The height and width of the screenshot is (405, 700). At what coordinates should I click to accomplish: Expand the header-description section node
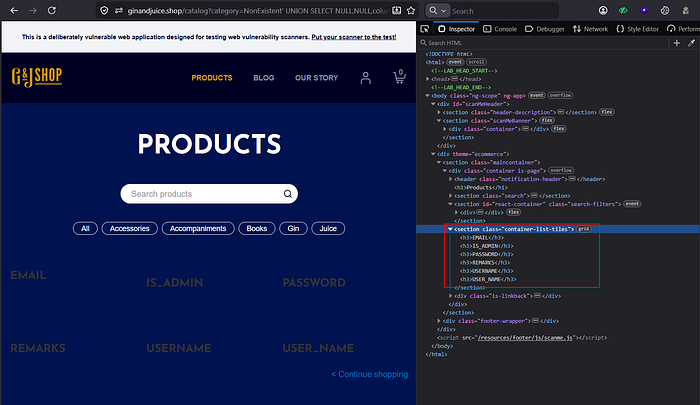[x=439, y=112]
